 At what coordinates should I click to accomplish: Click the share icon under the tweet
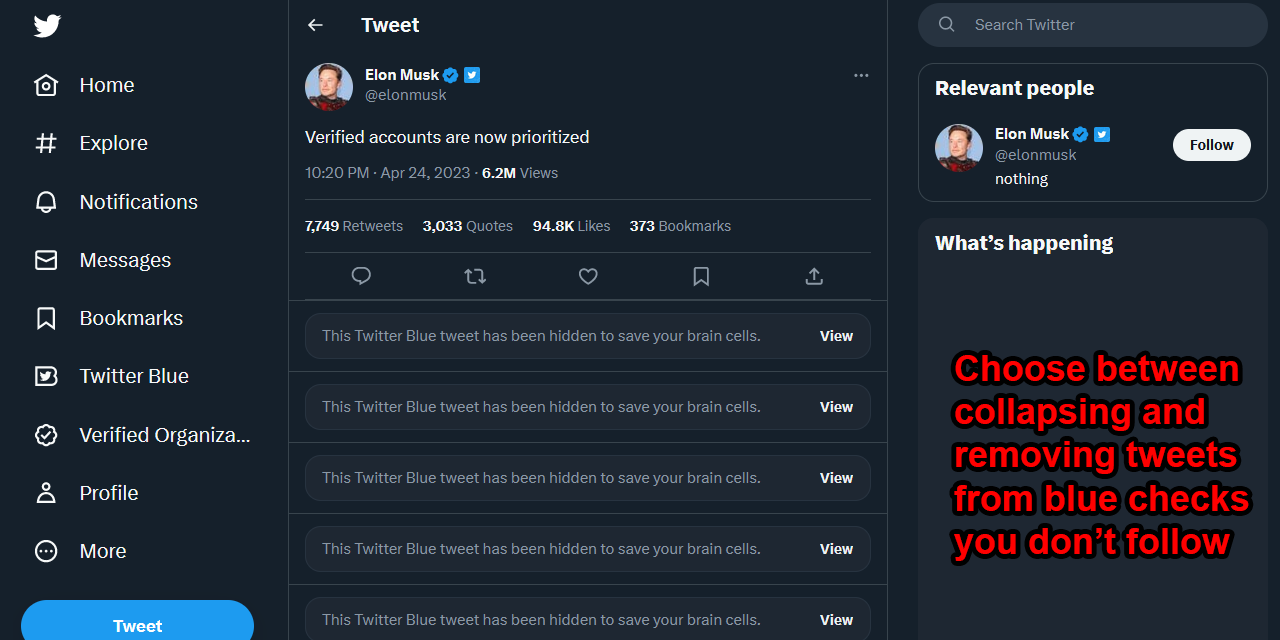(x=814, y=276)
